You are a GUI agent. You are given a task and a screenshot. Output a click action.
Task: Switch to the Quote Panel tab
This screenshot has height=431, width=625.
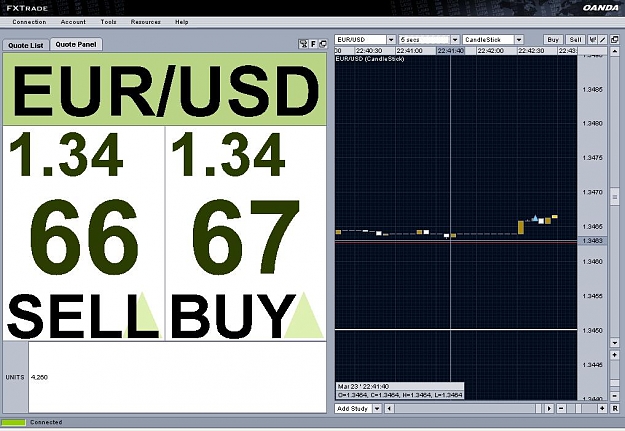point(76,44)
